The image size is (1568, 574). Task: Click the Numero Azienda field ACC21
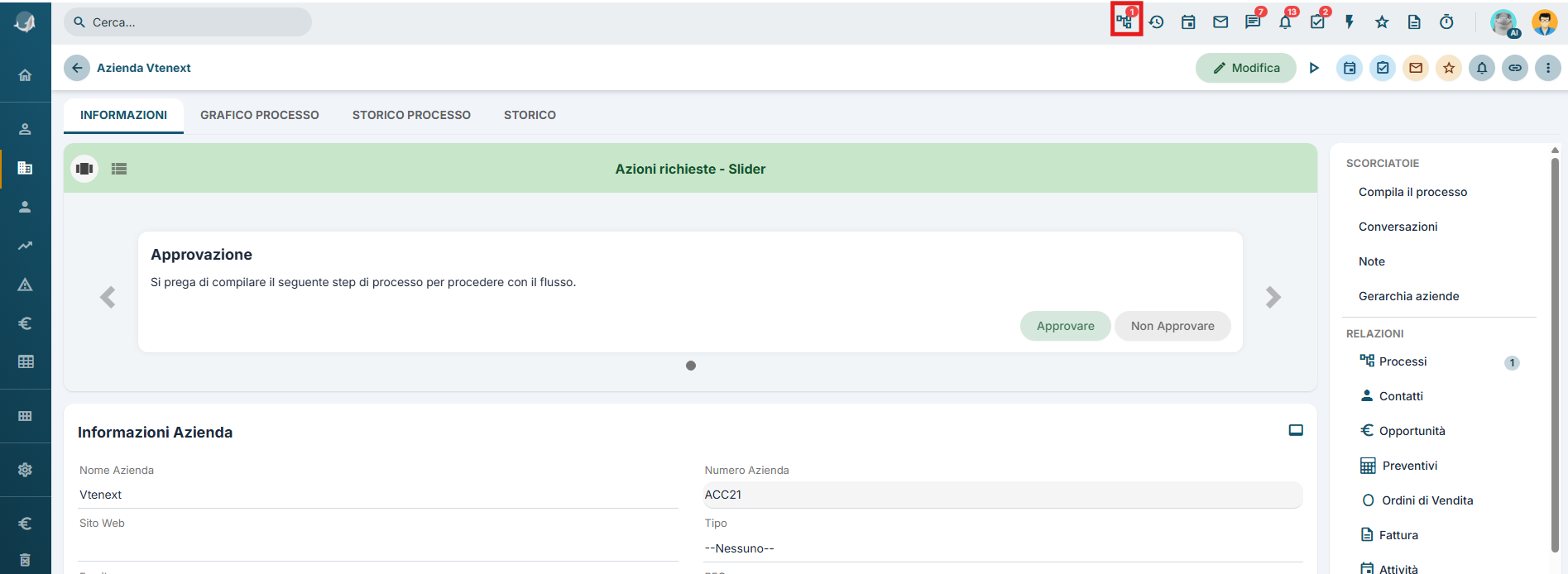[x=1003, y=495]
